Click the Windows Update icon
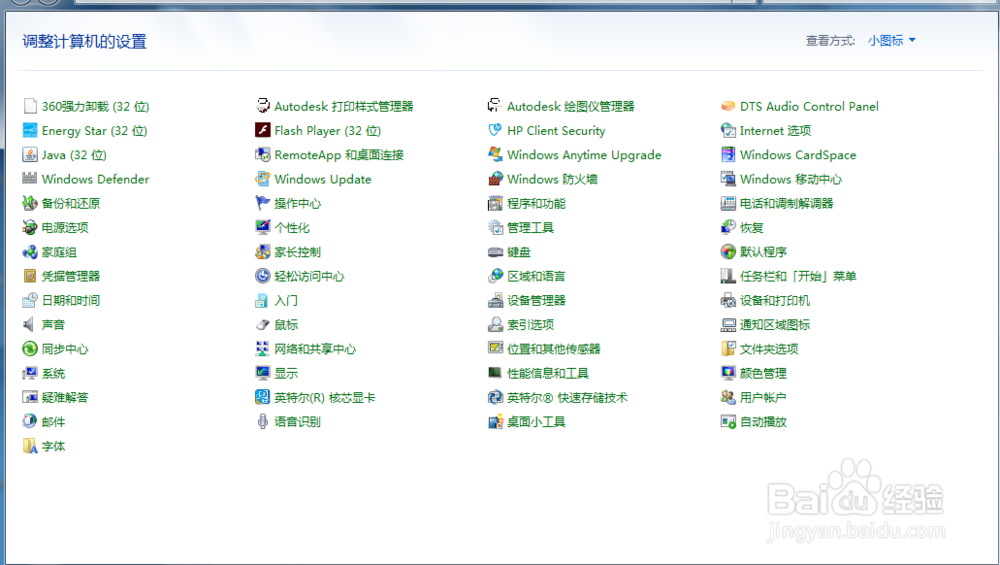This screenshot has height=565, width=1000. pos(262,179)
